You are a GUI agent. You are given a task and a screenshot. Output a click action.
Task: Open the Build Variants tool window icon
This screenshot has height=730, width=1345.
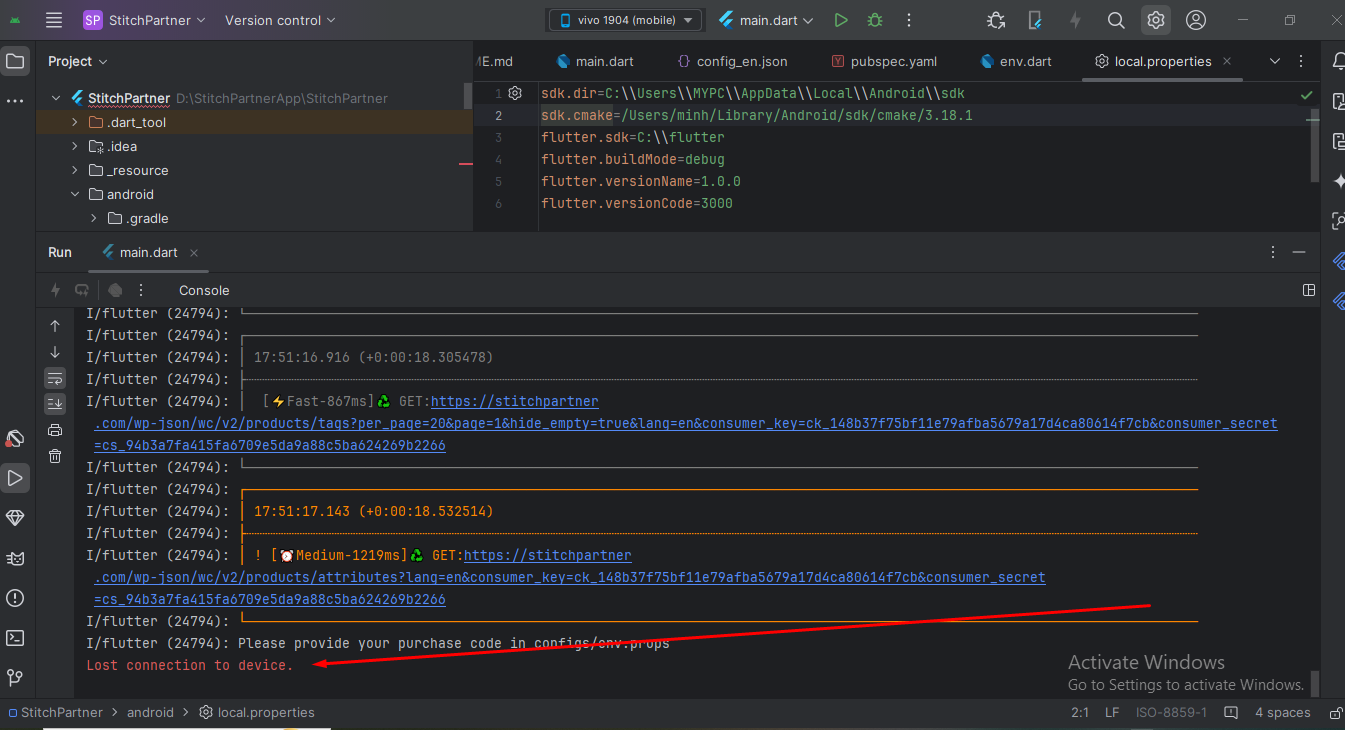(15, 438)
